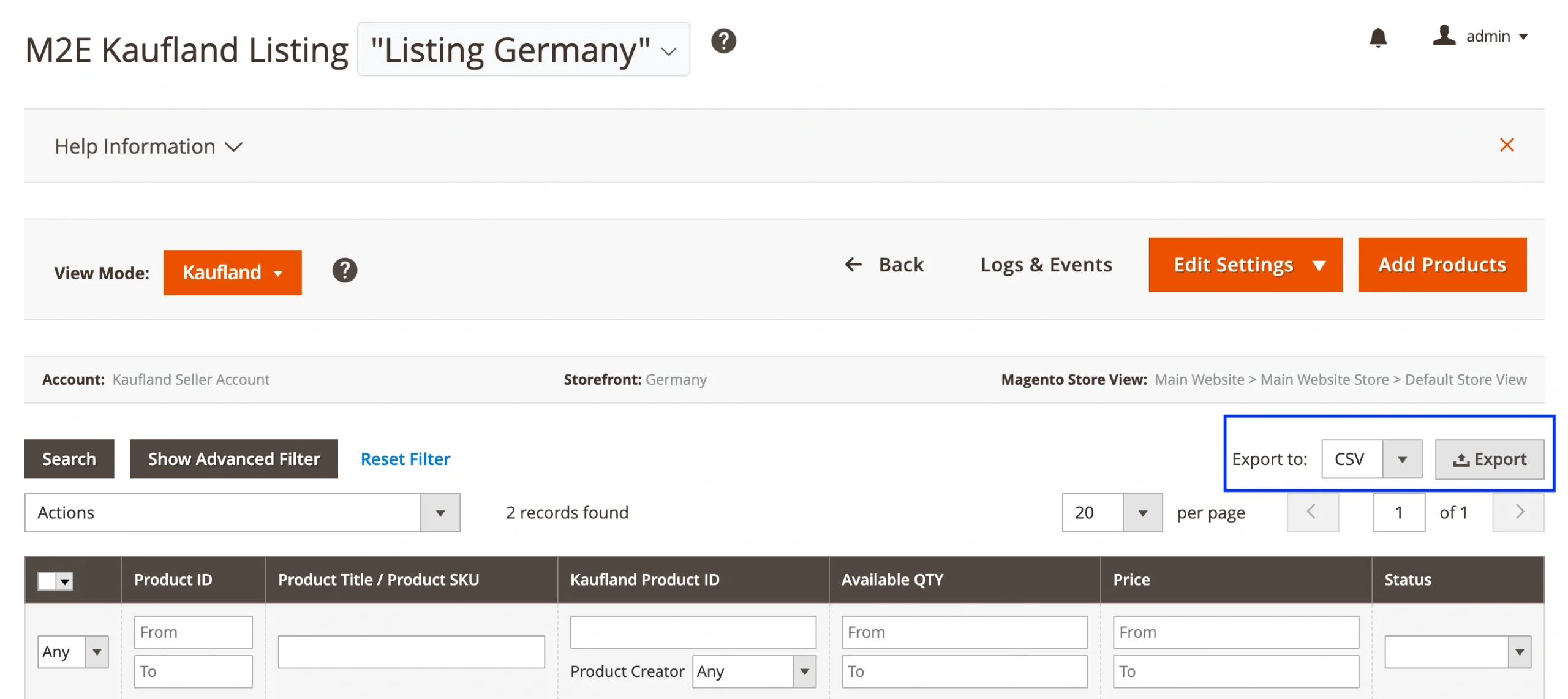Click help icon beside View Mode
This screenshot has width=1568, height=699.
click(x=344, y=270)
